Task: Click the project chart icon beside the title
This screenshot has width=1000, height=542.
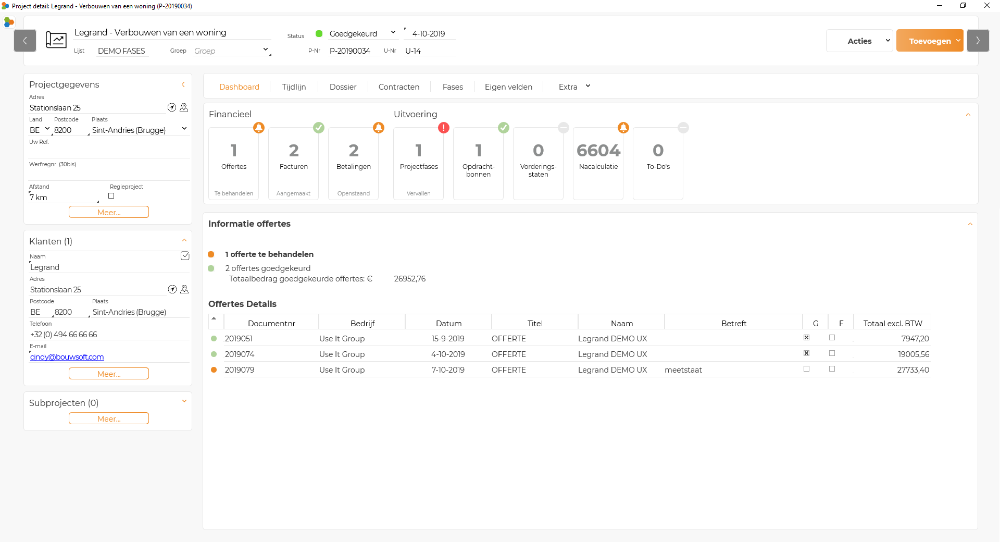Action: pyautogui.click(x=56, y=40)
